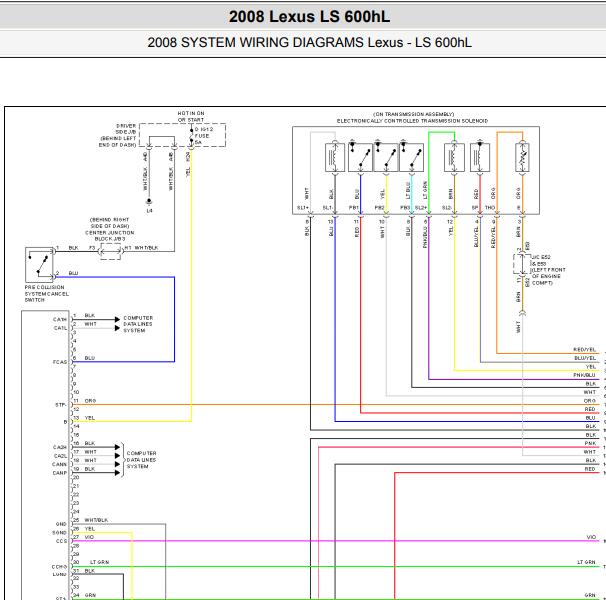
Task: Click the SL2- terminal label
Action: click(447, 208)
